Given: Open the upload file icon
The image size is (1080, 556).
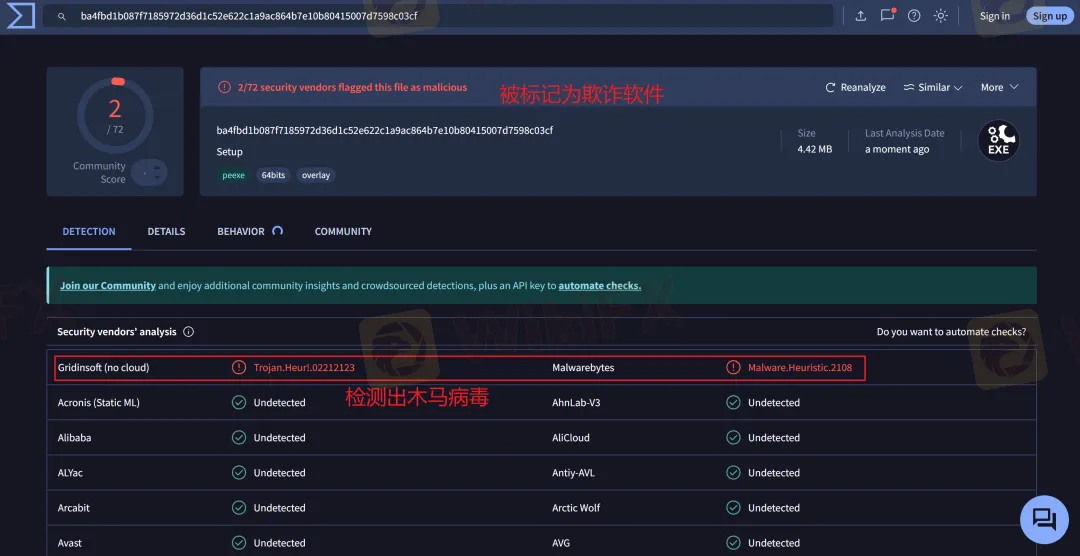Looking at the screenshot, I should click(861, 16).
